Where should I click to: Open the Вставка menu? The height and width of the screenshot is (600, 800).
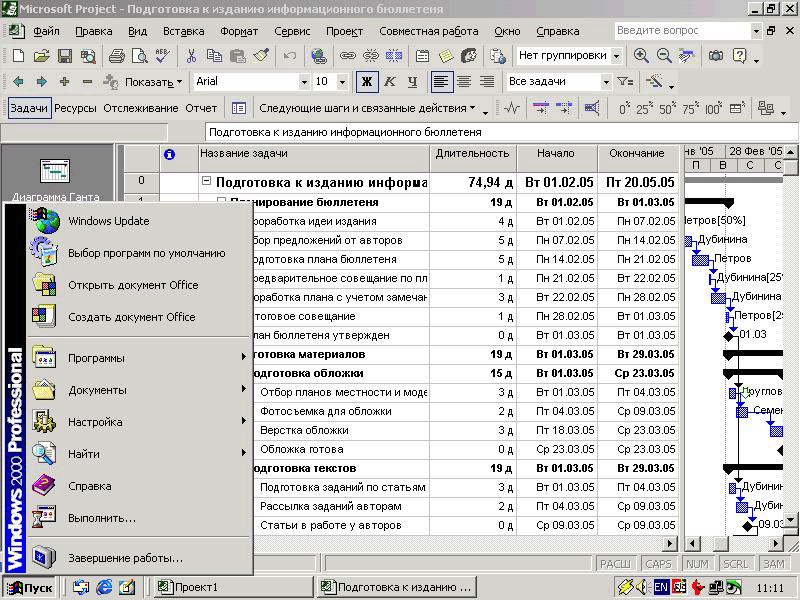point(184,31)
